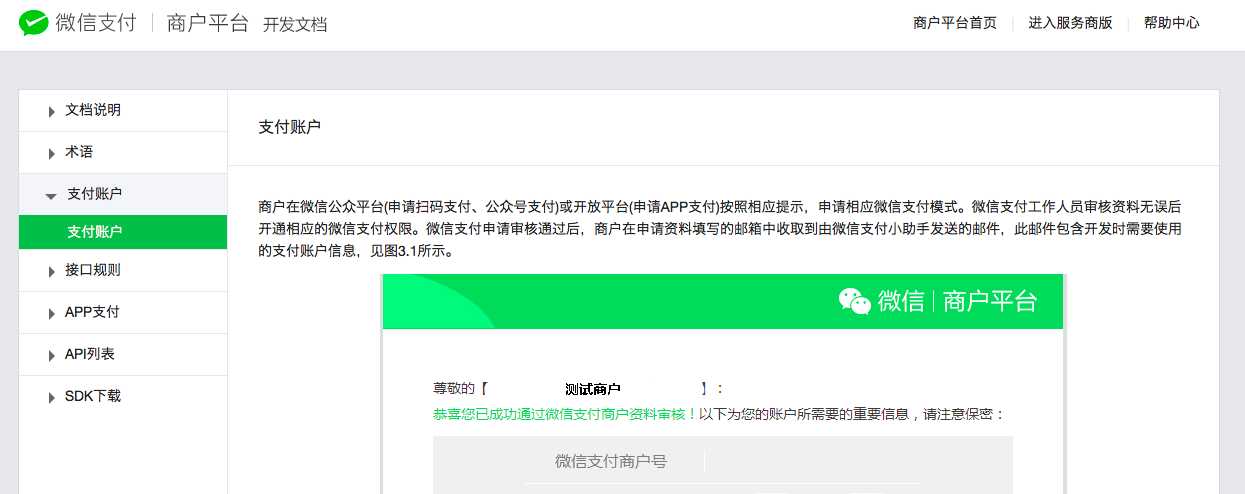The width and height of the screenshot is (1245, 494).
Task: Click the 微信支付 brand text in the header
Action: click(95, 23)
